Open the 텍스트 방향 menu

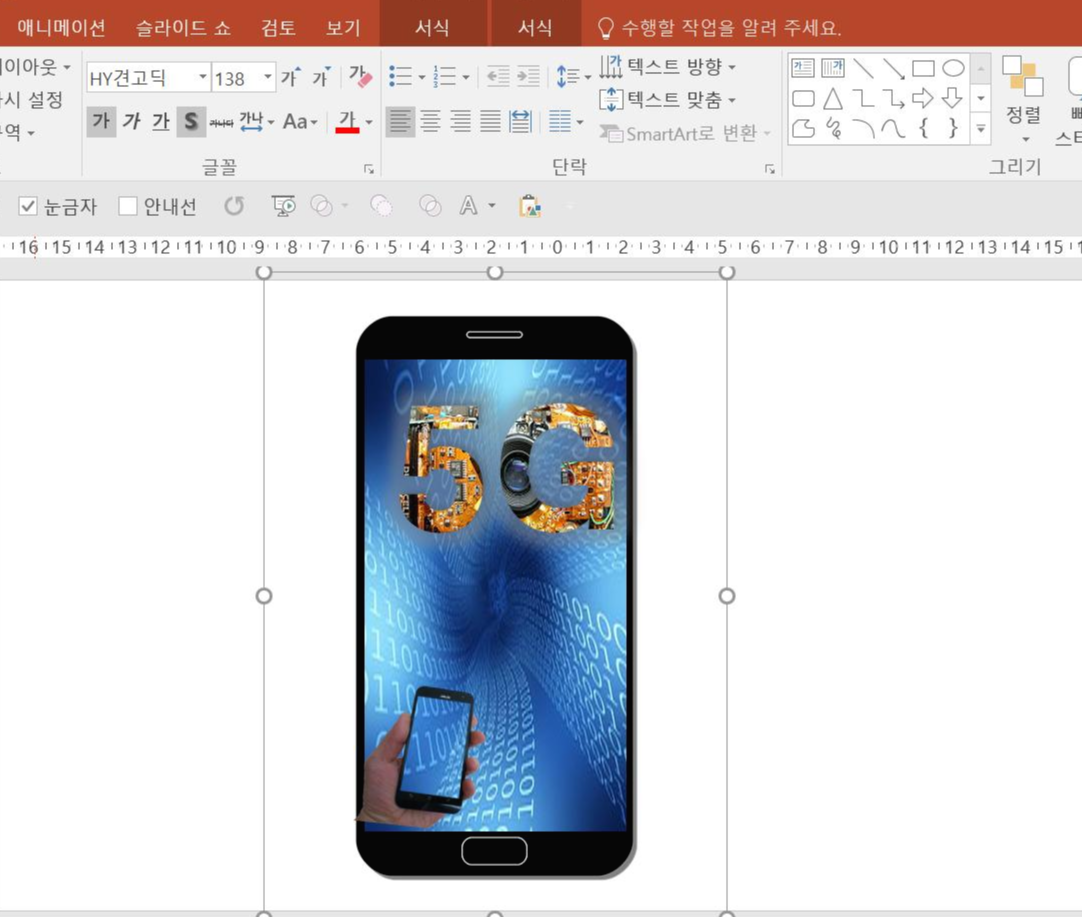click(x=667, y=66)
